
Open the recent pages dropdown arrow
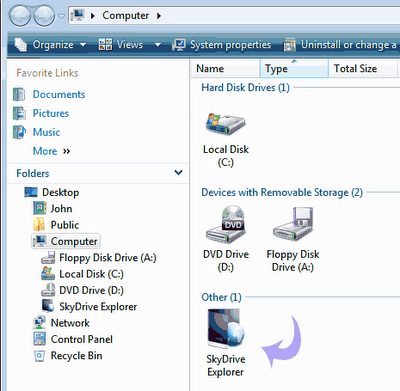pos(62,16)
